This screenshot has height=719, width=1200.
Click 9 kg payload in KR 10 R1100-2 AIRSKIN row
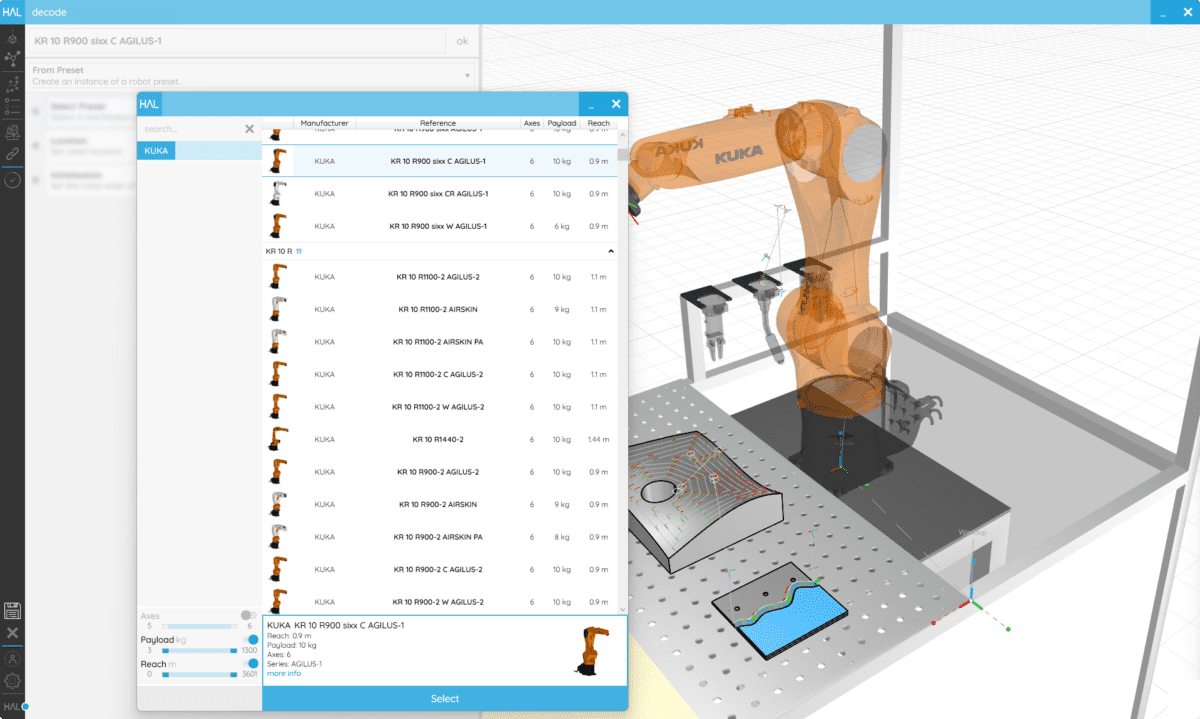pos(562,310)
